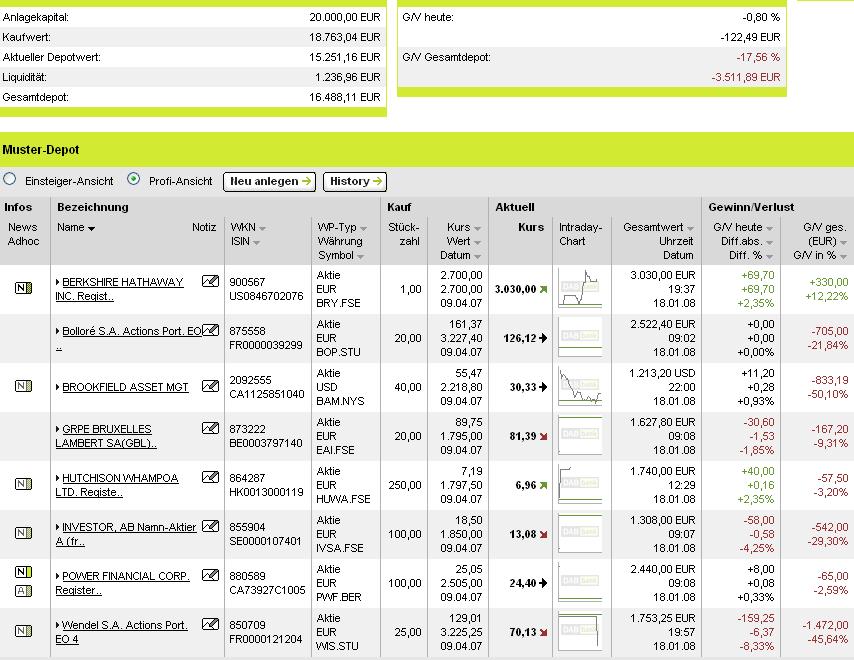Sort by Kauf Datum column arrow

pos(477,256)
